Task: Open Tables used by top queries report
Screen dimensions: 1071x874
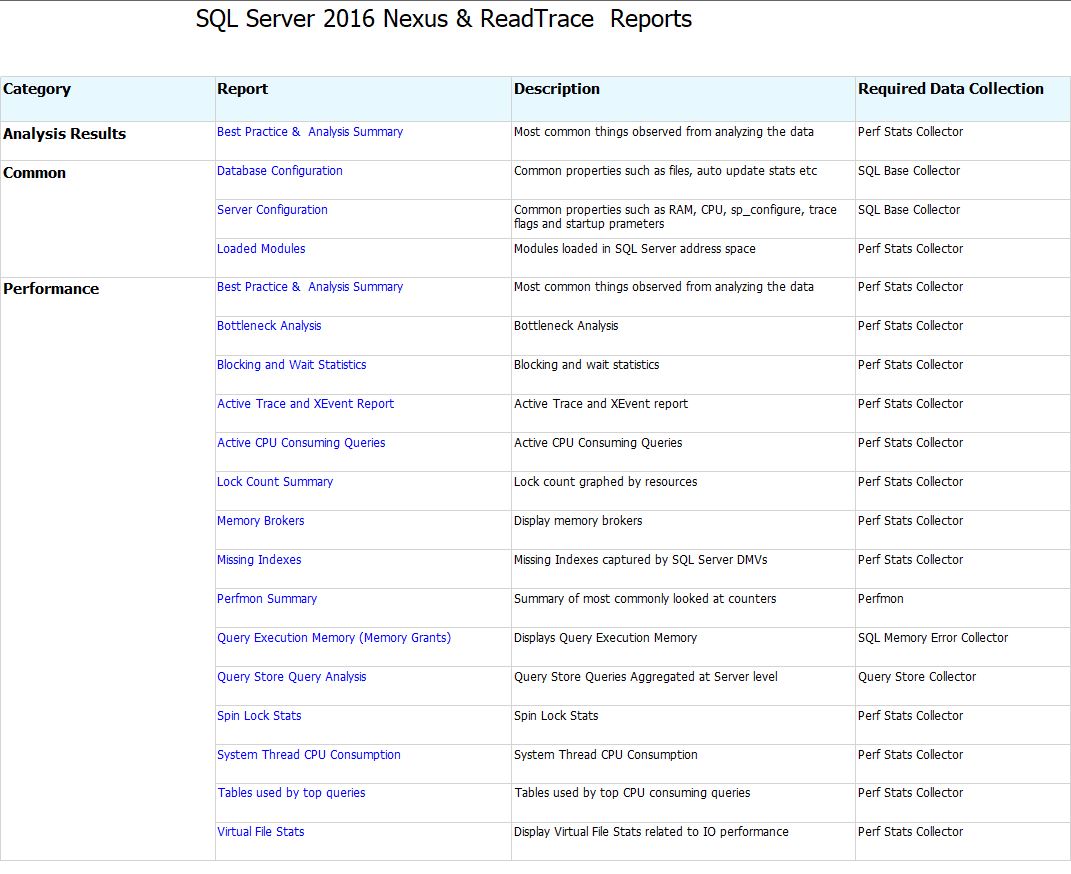Action: pyautogui.click(x=292, y=793)
